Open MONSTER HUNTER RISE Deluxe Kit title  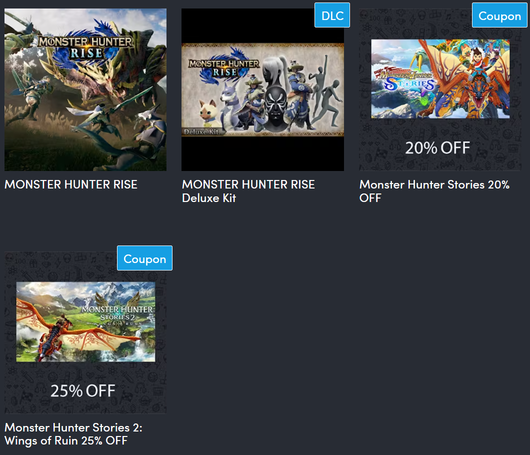point(248,191)
